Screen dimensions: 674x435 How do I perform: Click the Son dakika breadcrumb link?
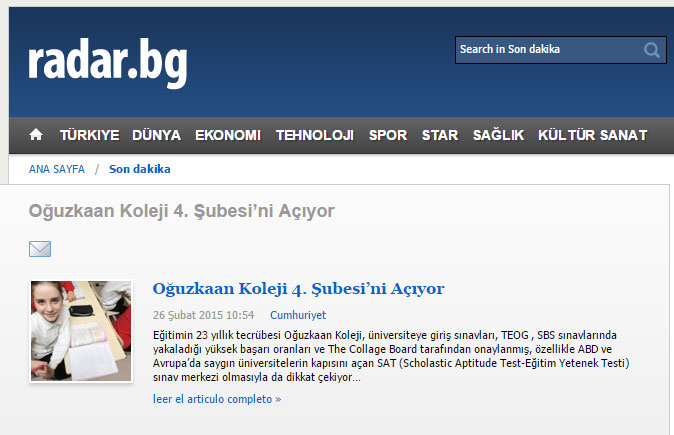(x=140, y=169)
